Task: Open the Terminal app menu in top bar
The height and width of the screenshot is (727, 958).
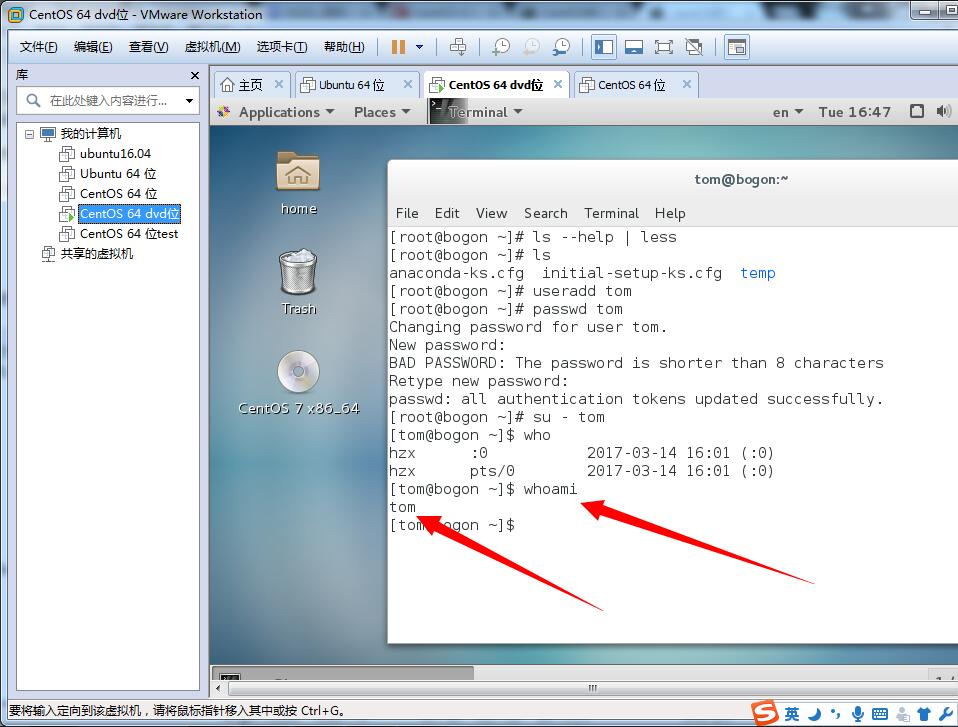Action: click(x=477, y=112)
